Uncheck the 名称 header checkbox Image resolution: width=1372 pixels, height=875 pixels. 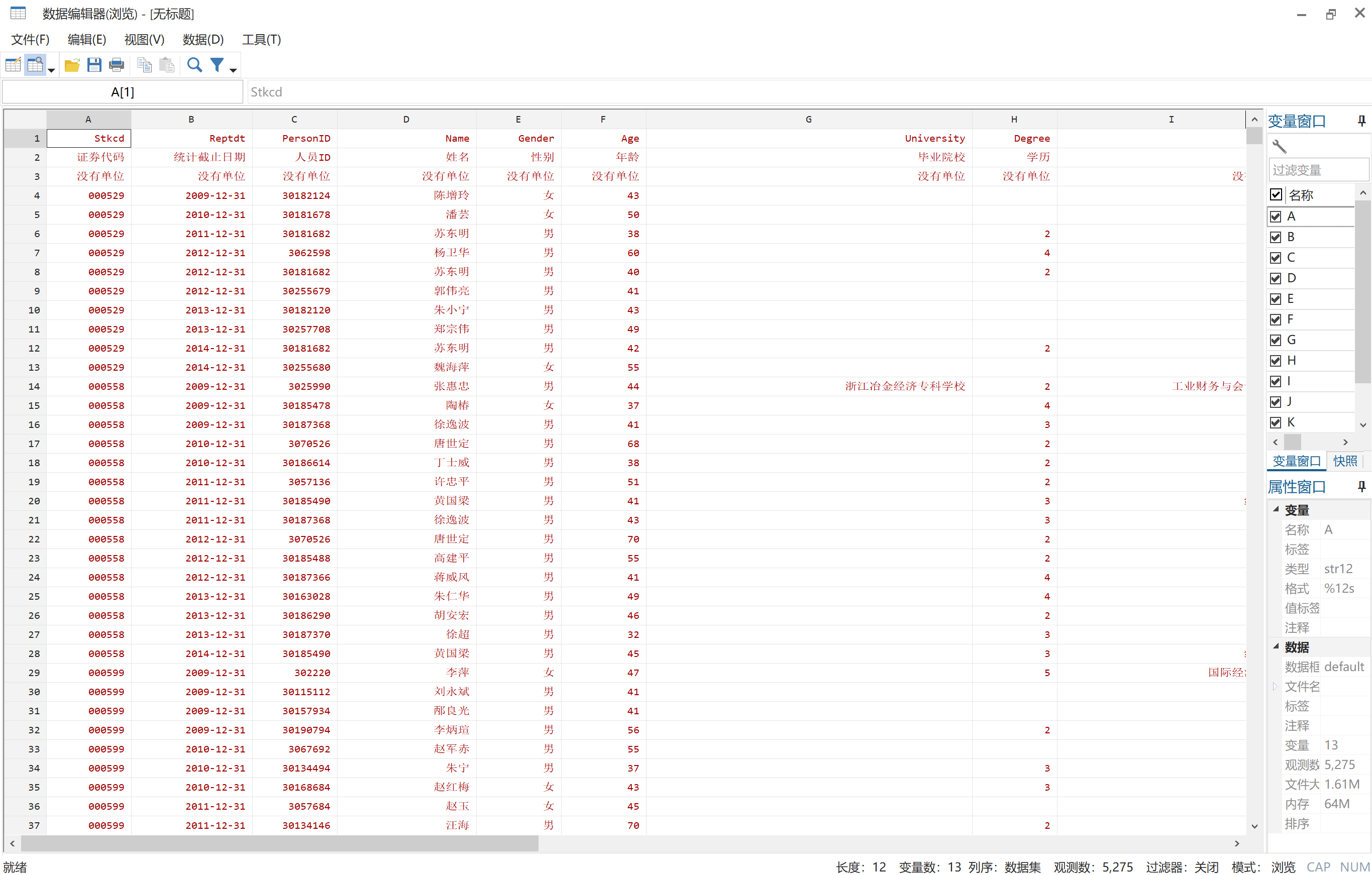pyautogui.click(x=1276, y=194)
